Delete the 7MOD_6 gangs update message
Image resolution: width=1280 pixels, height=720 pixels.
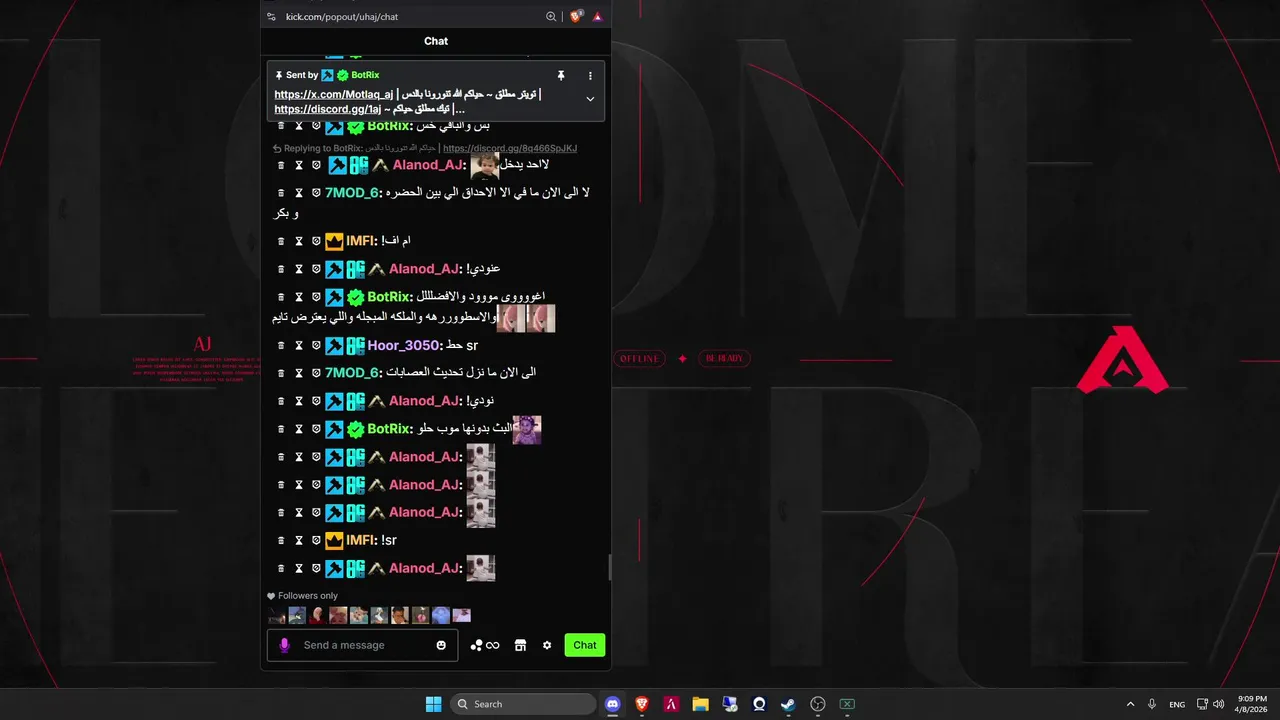(x=281, y=373)
